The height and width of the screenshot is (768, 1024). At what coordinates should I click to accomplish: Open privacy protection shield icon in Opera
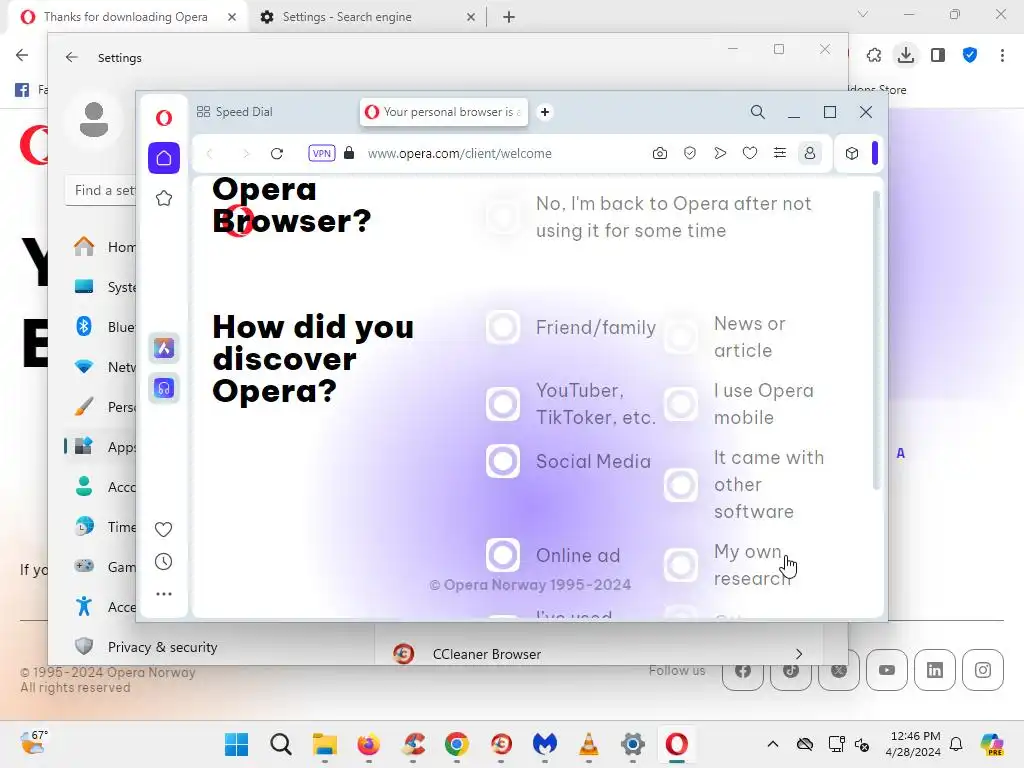point(690,153)
